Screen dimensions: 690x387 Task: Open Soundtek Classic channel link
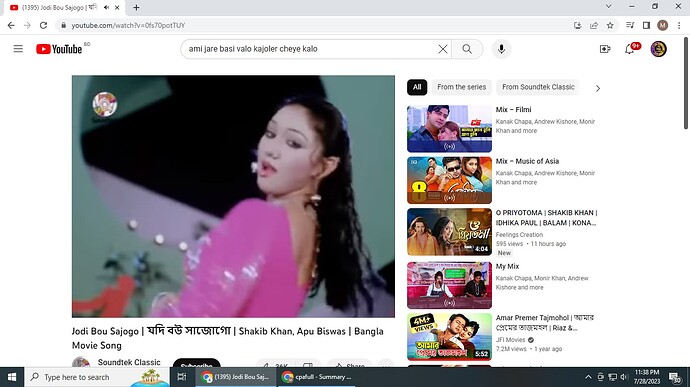point(129,362)
